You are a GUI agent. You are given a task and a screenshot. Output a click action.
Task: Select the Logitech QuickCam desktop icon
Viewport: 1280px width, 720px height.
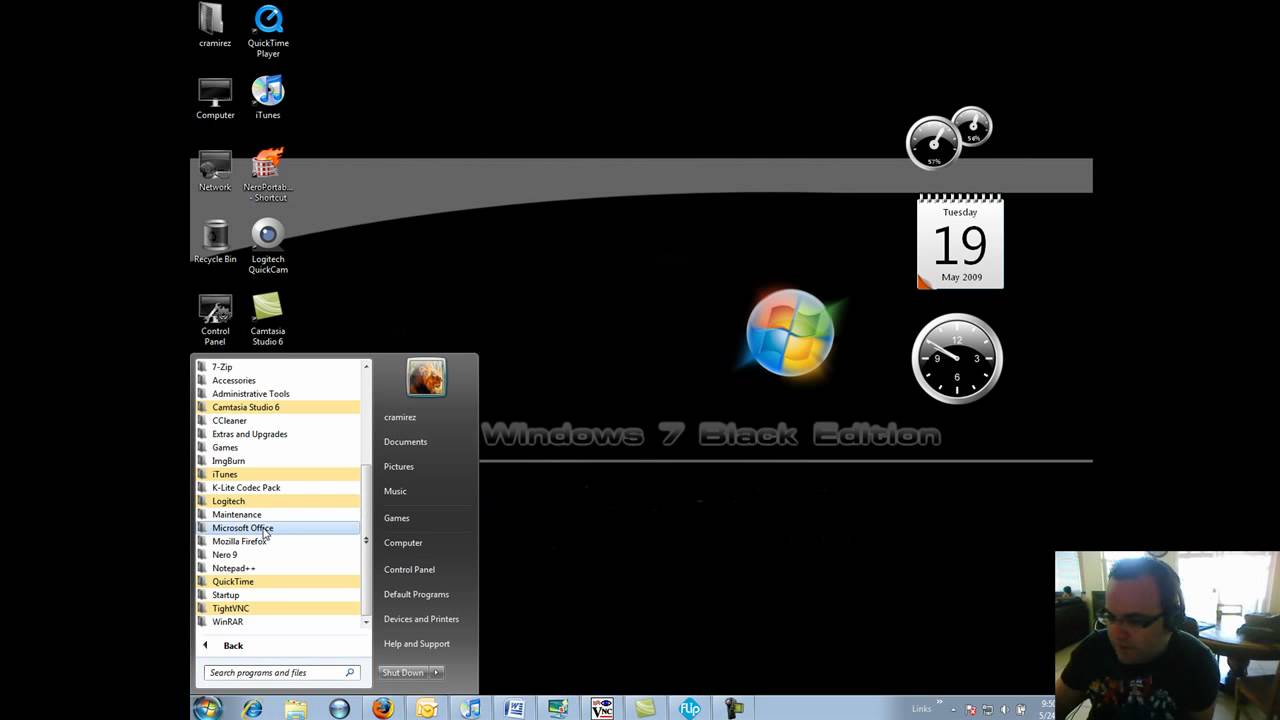268,247
